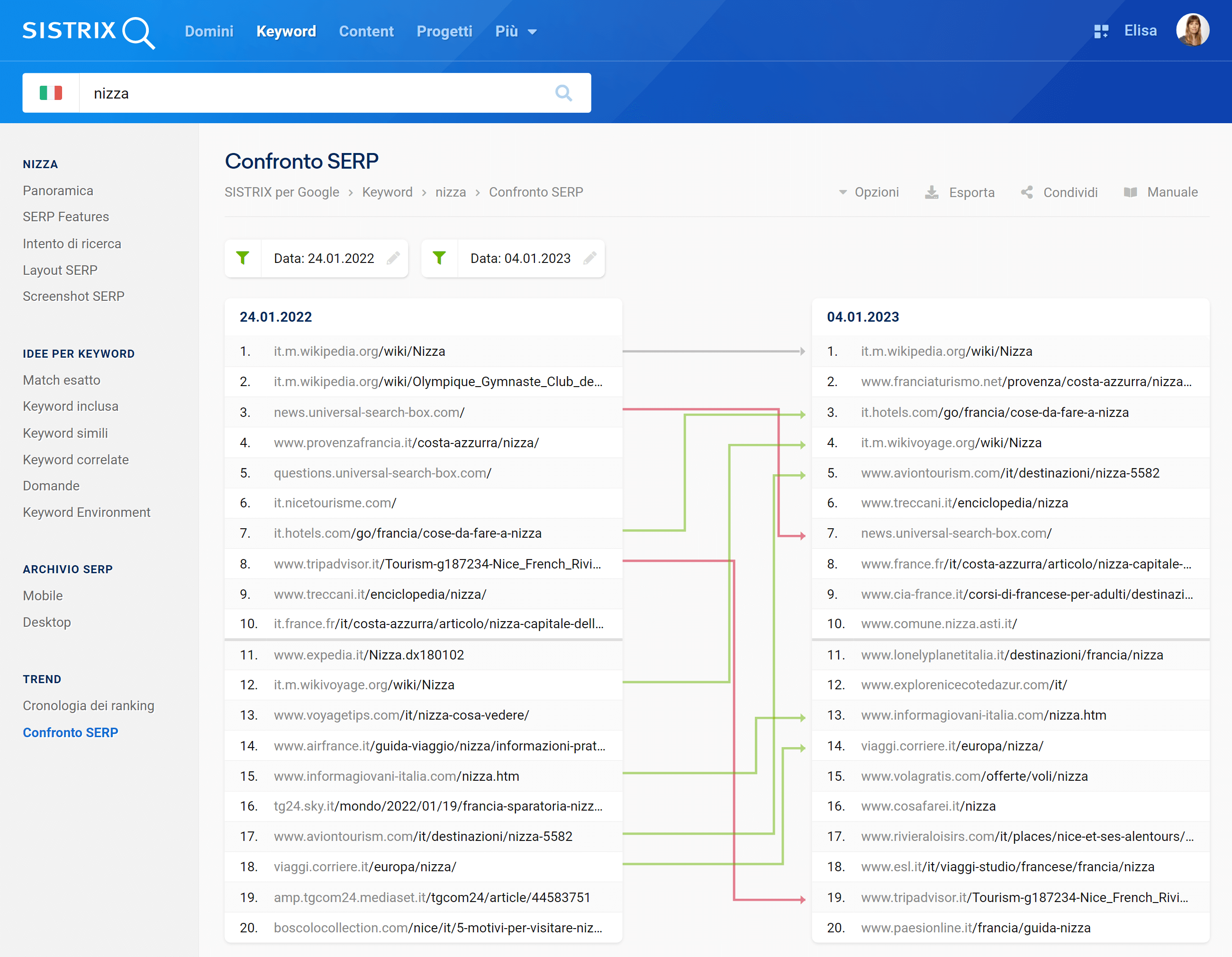Click the Manuale button label
Viewport: 1232px width, 957px height.
[1173, 192]
